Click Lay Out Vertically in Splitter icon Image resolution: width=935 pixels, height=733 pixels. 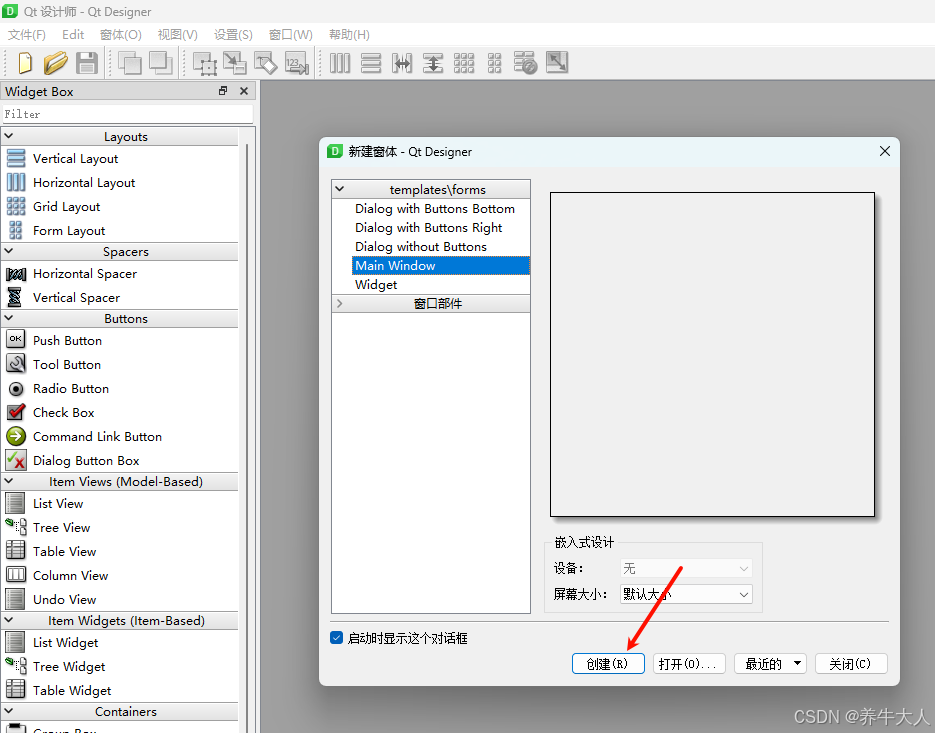tap(433, 63)
